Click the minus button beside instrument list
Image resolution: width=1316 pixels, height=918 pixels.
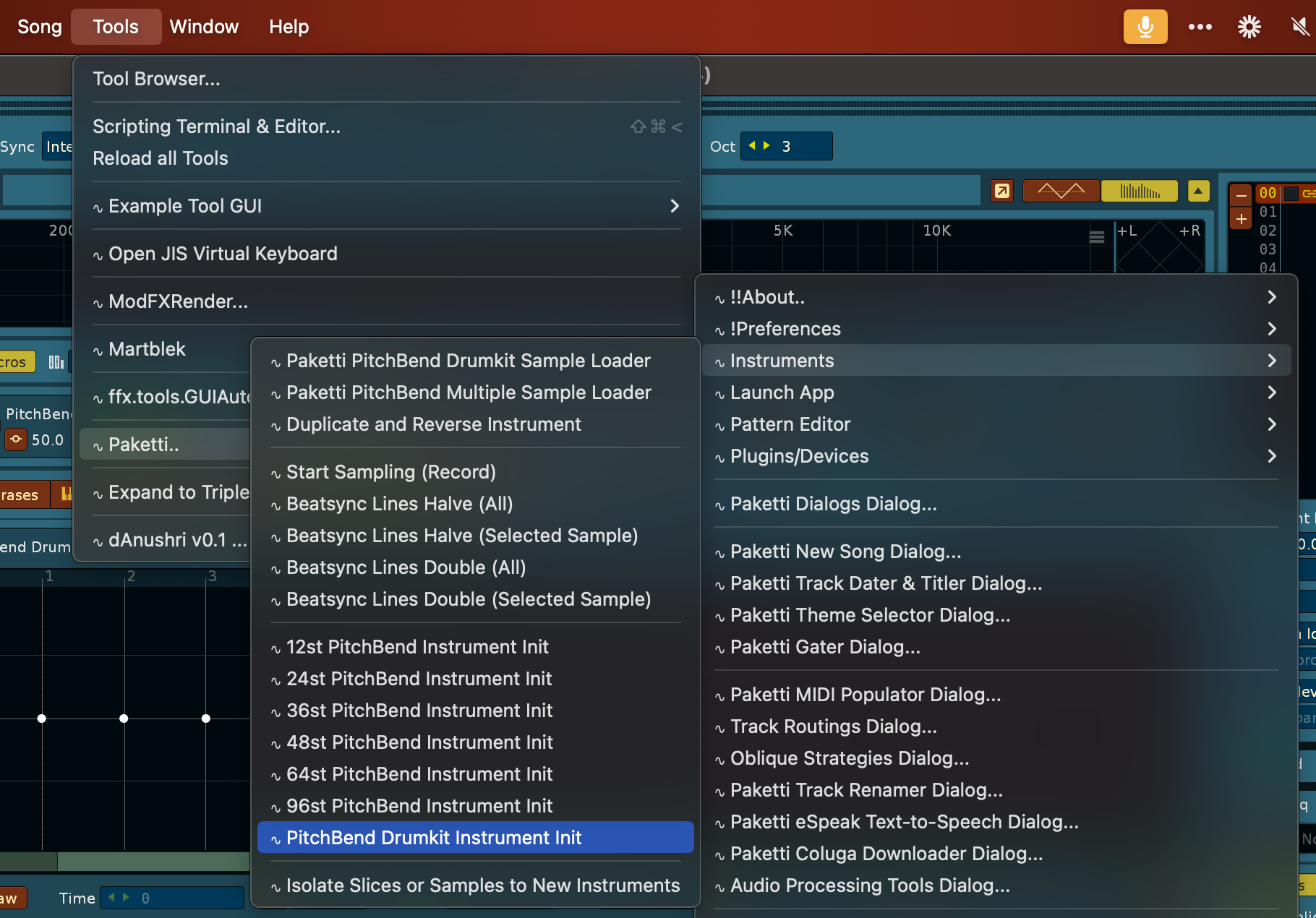1241,195
